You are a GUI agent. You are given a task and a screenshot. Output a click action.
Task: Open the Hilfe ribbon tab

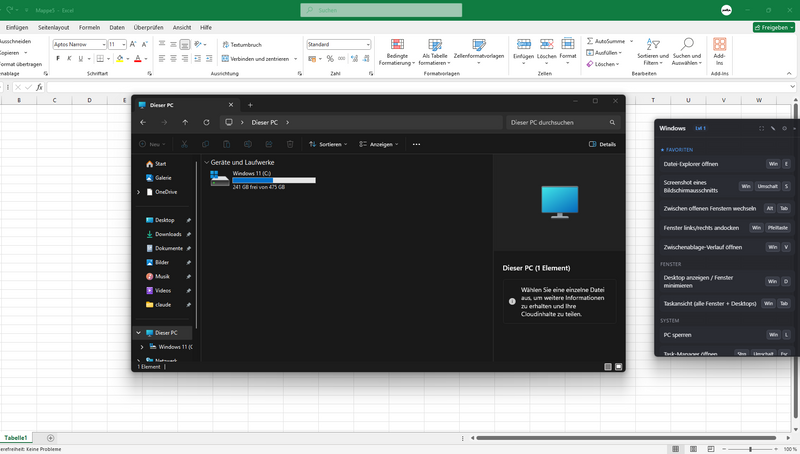coord(206,28)
